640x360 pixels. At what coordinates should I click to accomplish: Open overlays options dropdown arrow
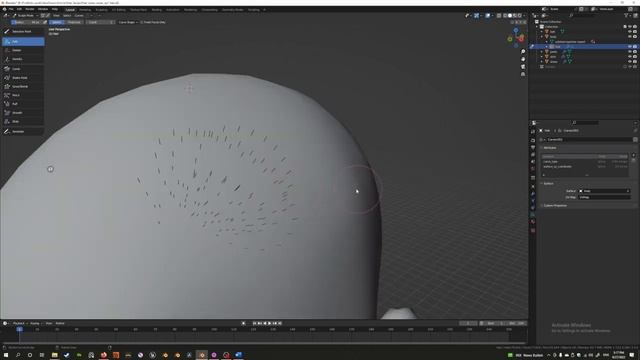coord(492,16)
